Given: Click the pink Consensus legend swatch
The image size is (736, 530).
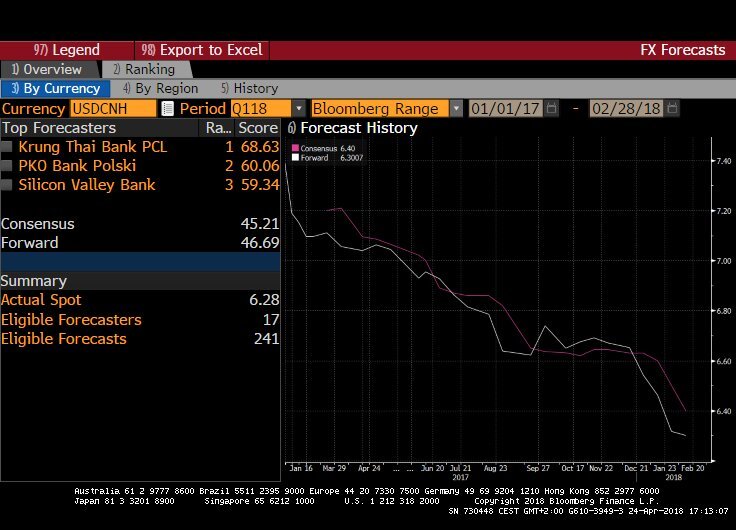Looking at the screenshot, I should (x=295, y=148).
